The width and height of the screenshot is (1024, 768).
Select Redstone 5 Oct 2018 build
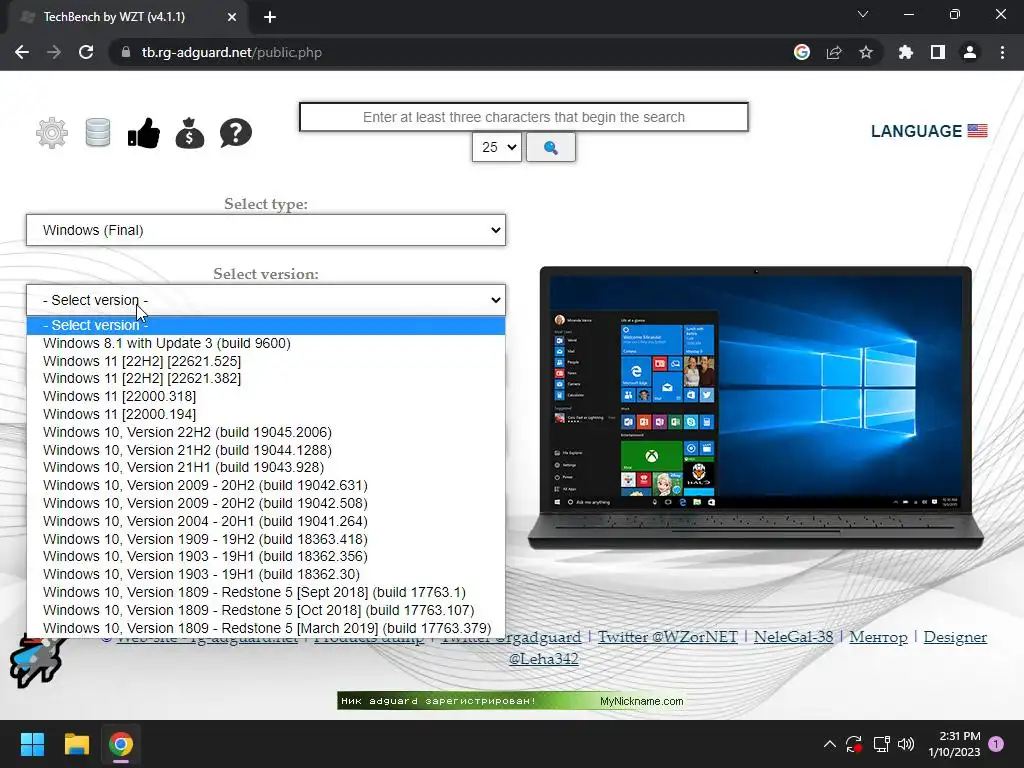tap(266, 610)
